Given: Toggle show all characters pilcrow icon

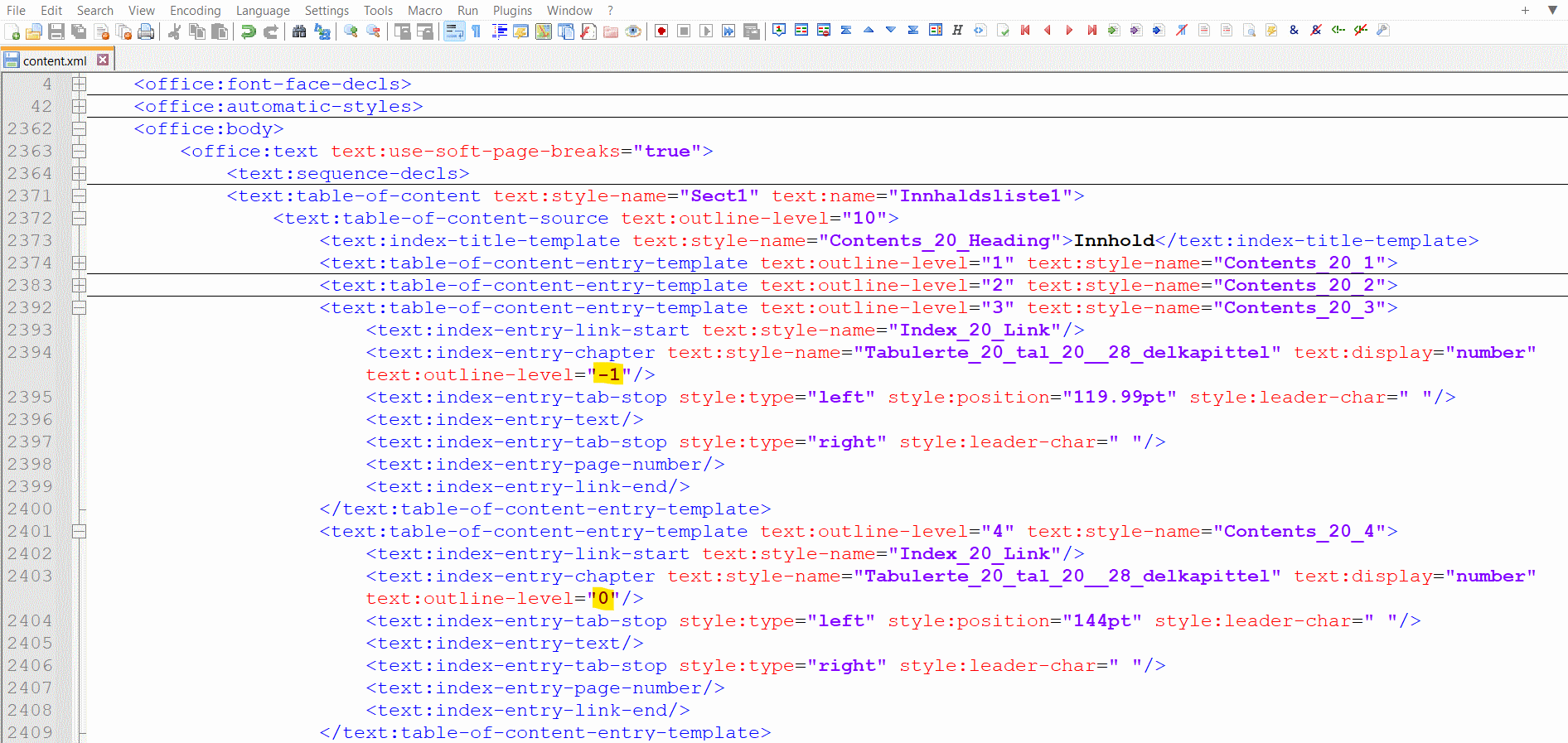Looking at the screenshot, I should tap(477, 31).
